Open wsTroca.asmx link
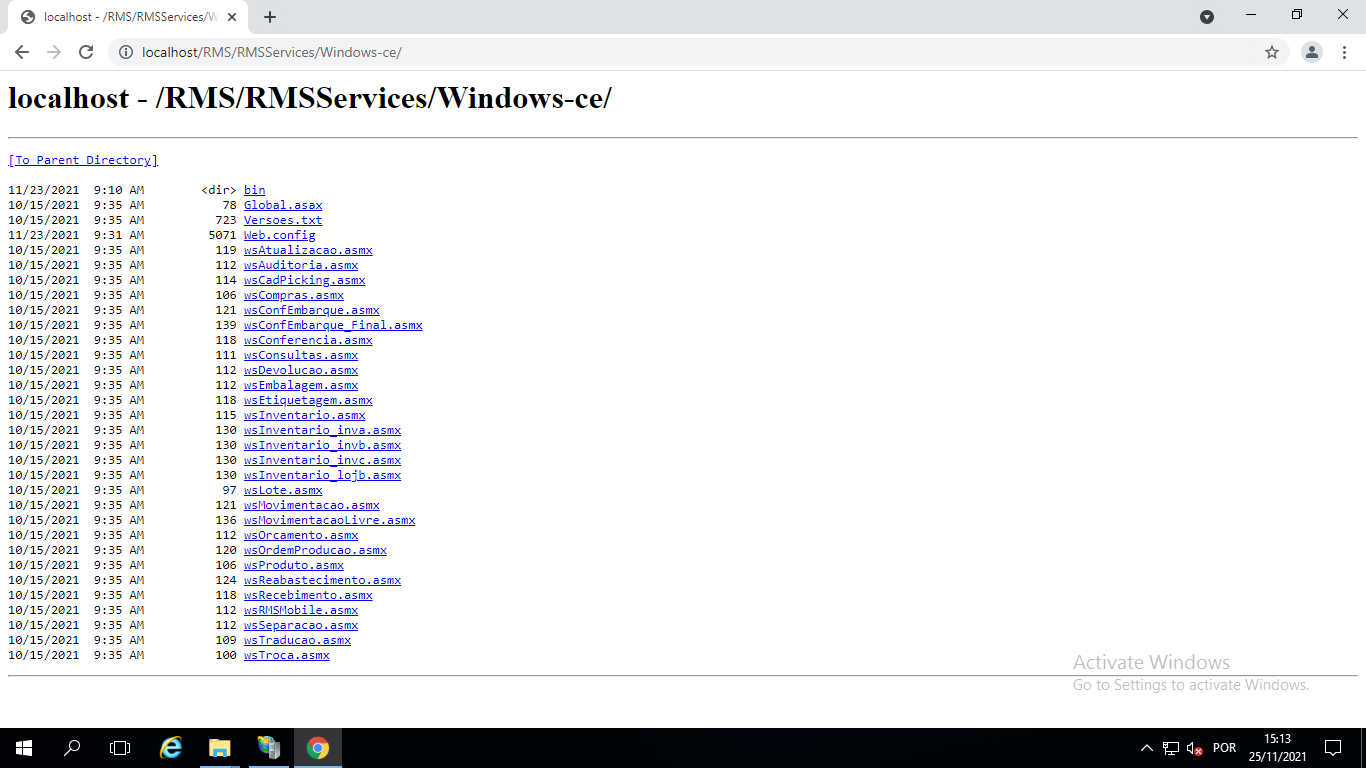This screenshot has height=768, width=1366. (286, 655)
